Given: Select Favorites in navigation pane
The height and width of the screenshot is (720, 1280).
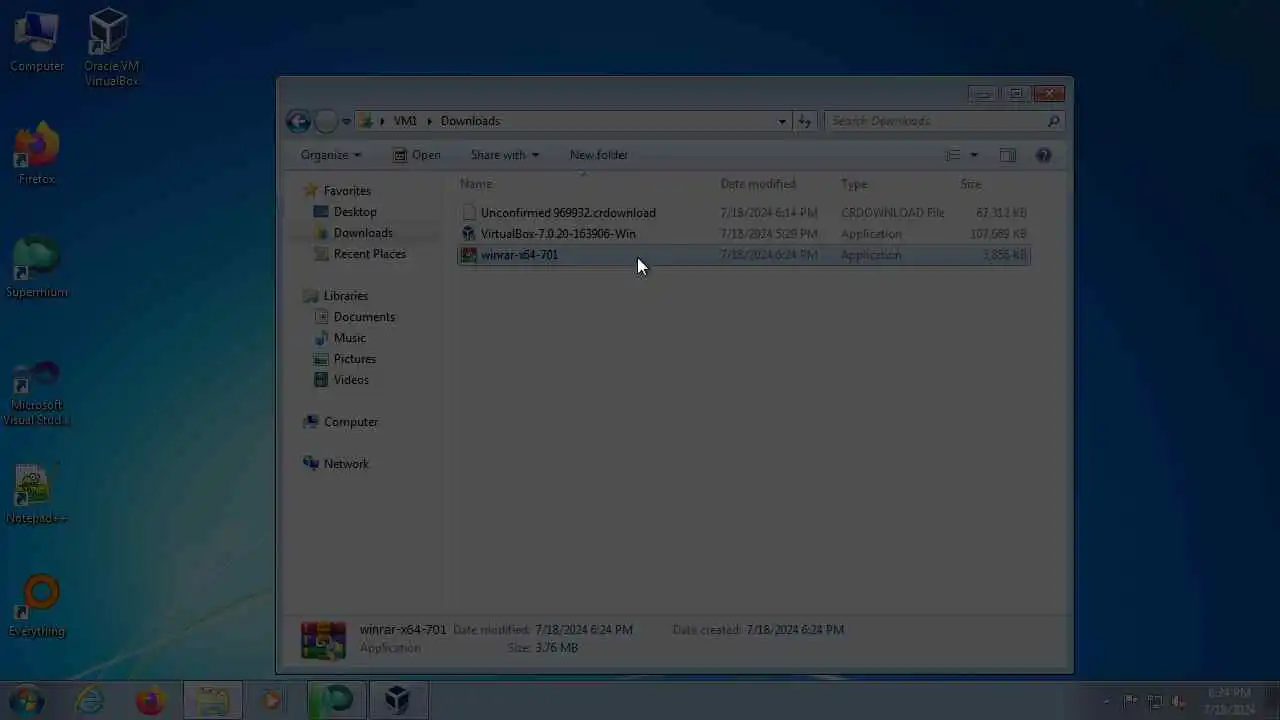Looking at the screenshot, I should tap(347, 191).
